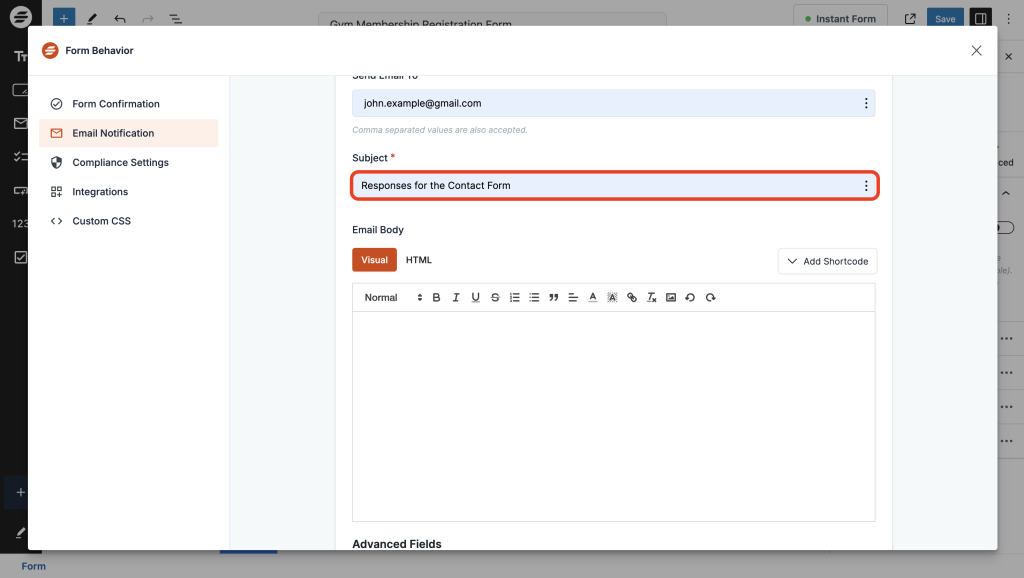Screen dimensions: 1024x578
Task: Click into the Subject input field
Action: [600, 186]
